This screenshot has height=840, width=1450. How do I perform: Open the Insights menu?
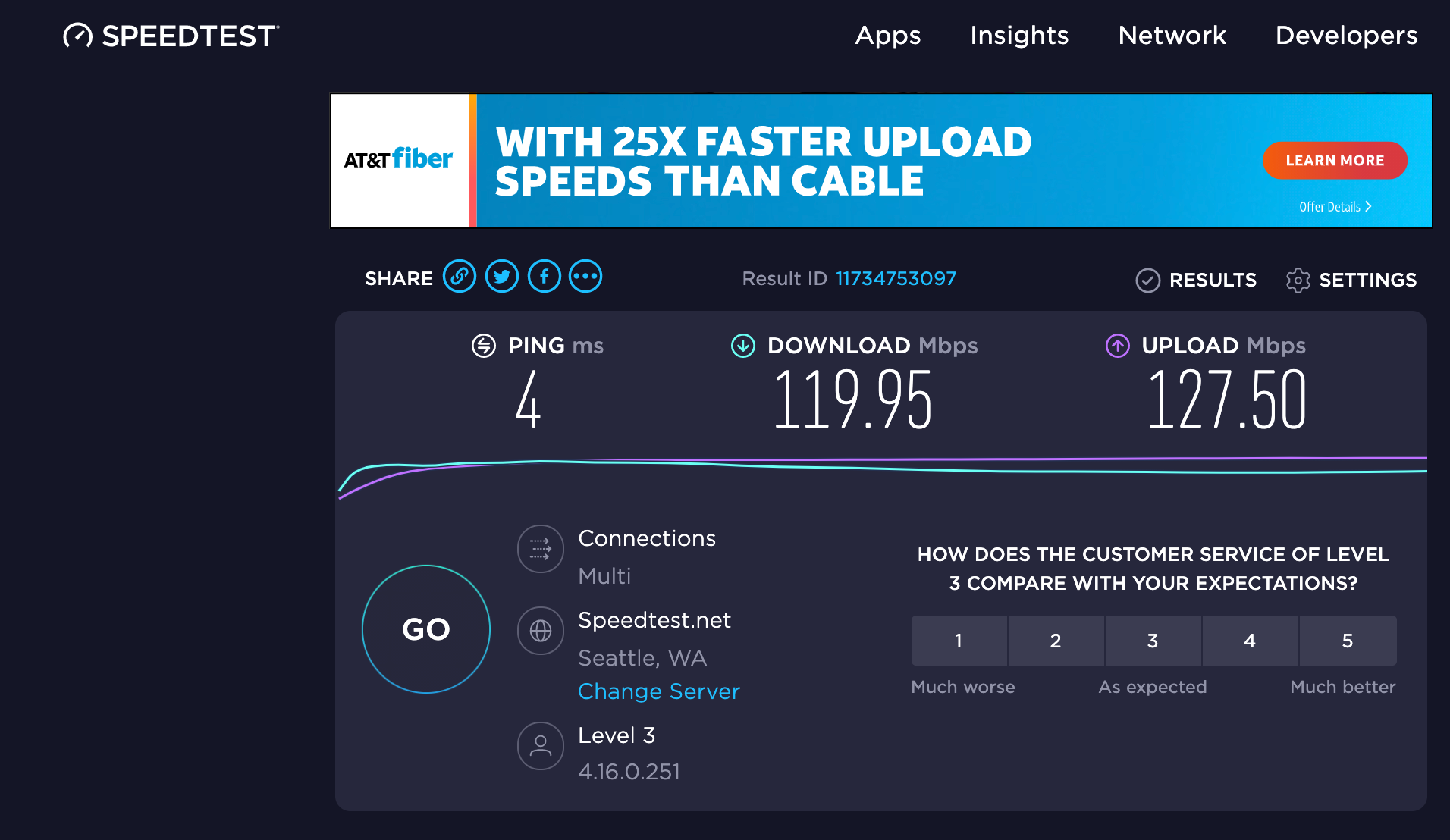(1019, 36)
